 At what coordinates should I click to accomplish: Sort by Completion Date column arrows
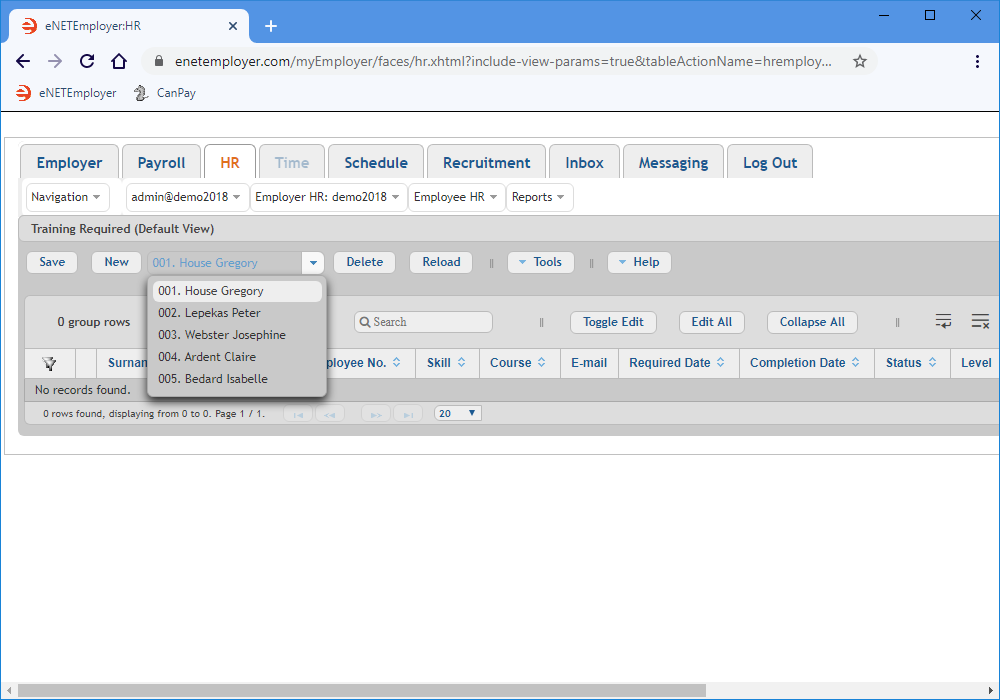point(856,362)
